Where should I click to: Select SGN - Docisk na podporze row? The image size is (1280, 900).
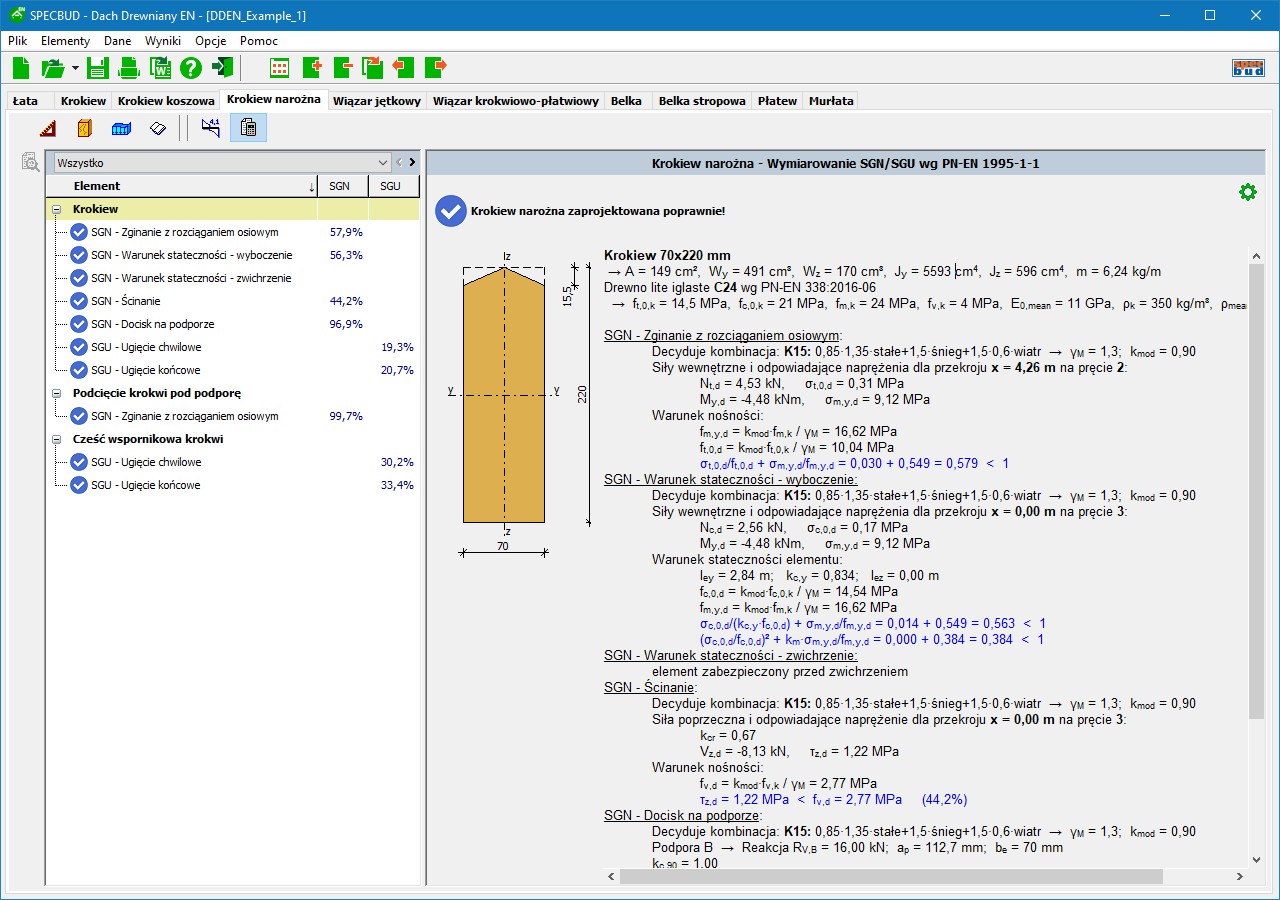click(152, 324)
